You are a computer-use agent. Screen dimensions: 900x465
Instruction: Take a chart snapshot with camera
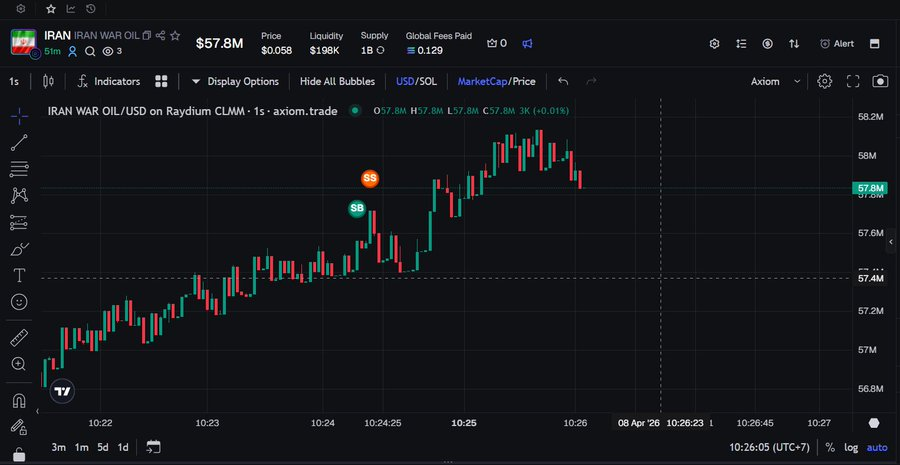[x=880, y=82]
